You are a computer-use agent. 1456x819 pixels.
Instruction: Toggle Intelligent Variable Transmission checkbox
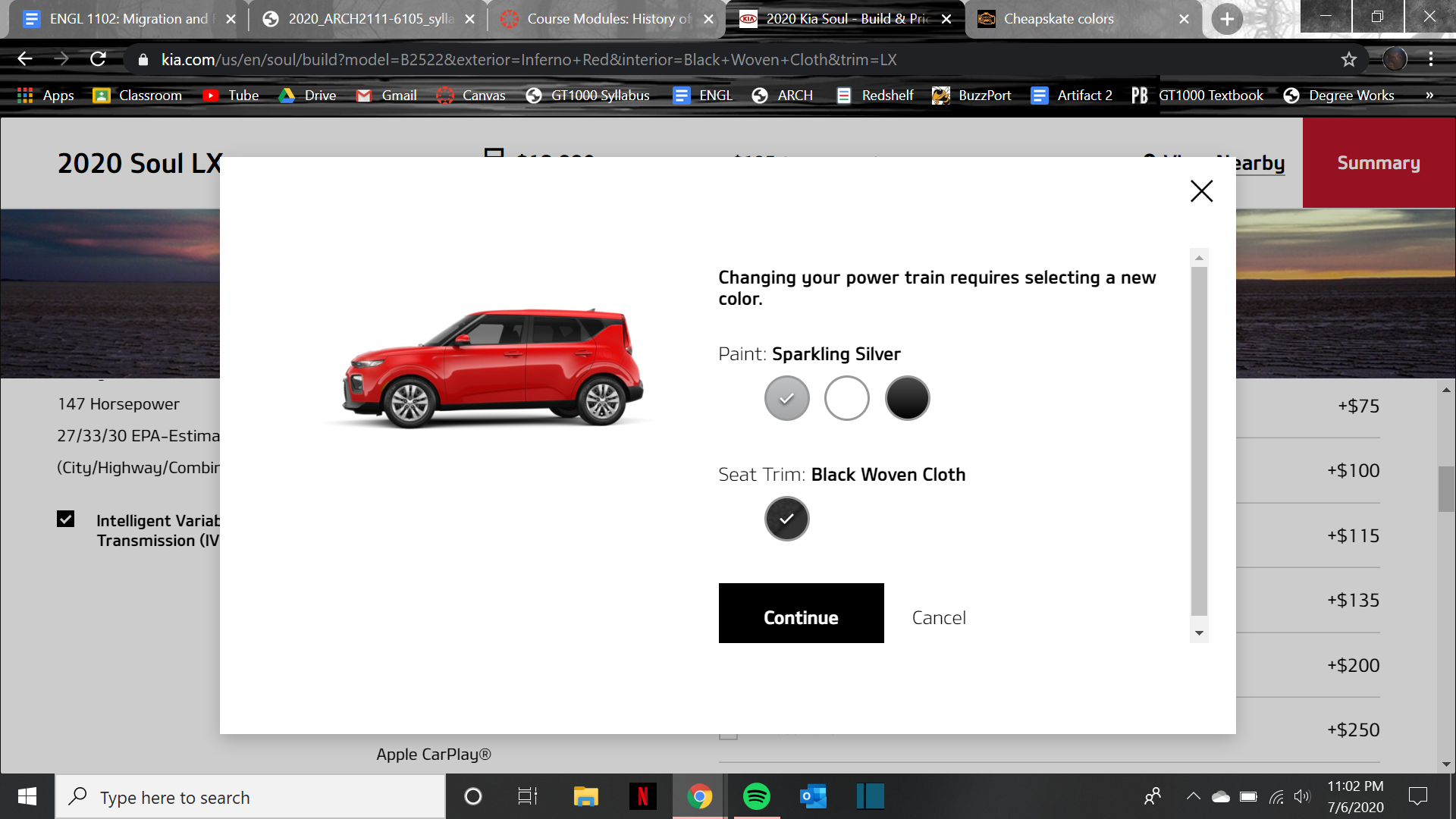click(x=65, y=519)
